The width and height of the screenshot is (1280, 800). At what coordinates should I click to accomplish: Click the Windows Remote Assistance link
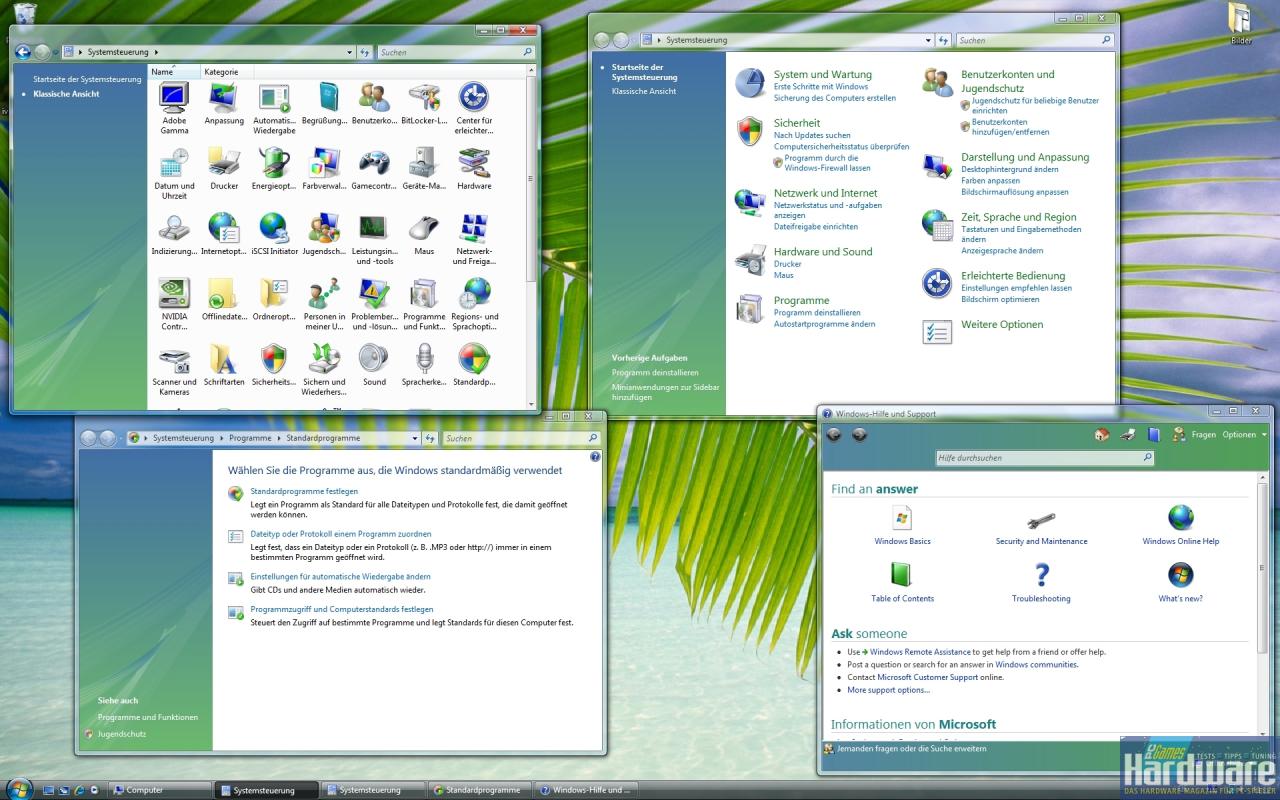tap(920, 652)
